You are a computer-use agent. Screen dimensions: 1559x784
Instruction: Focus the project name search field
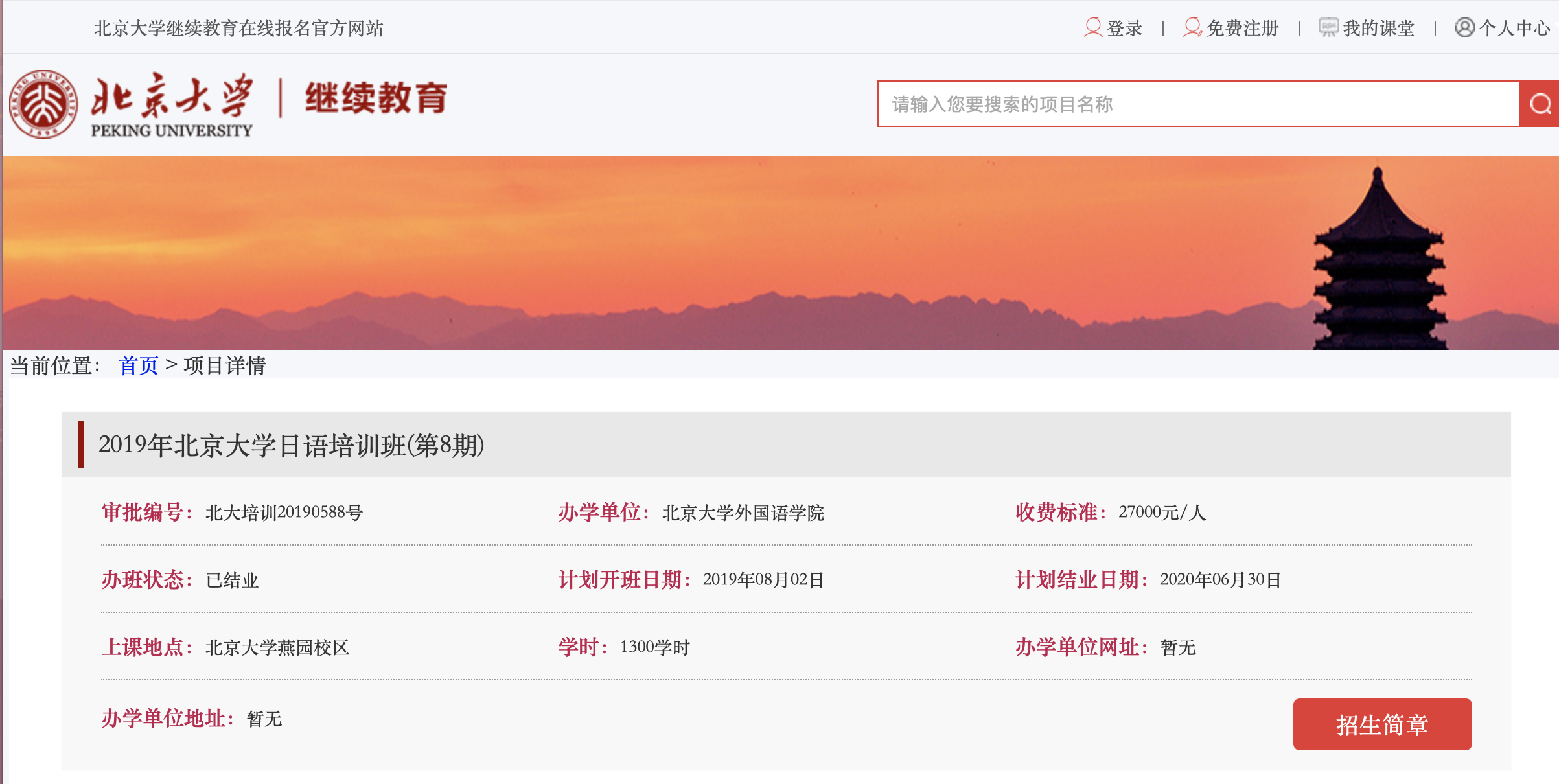coord(1197,104)
